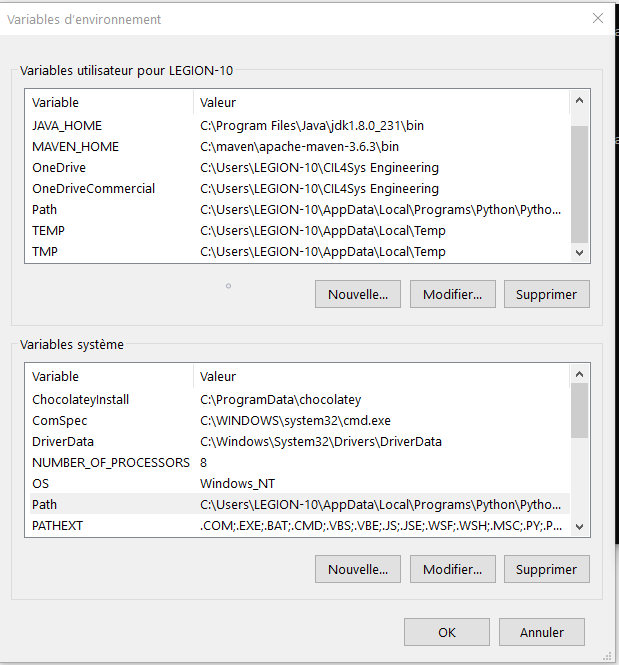Click the .COM;.EXE;.BAT PATHEXT value
619x665 pixels.
click(x=381, y=525)
